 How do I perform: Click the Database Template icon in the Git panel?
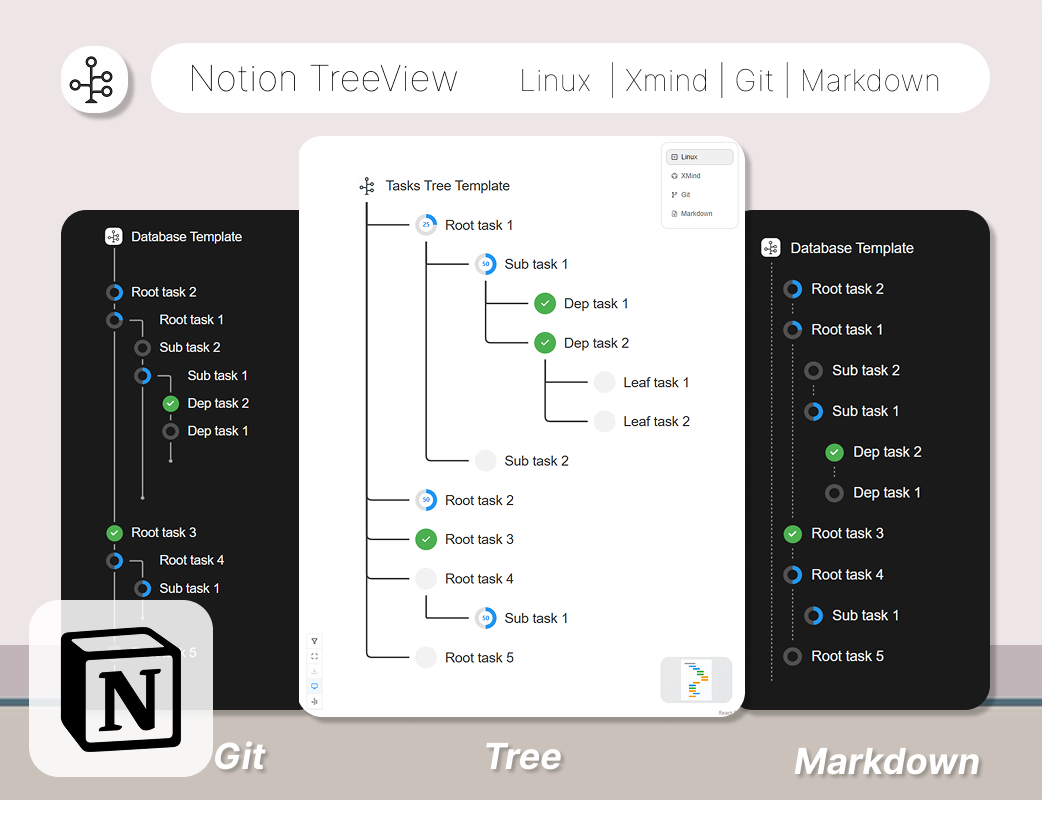114,237
